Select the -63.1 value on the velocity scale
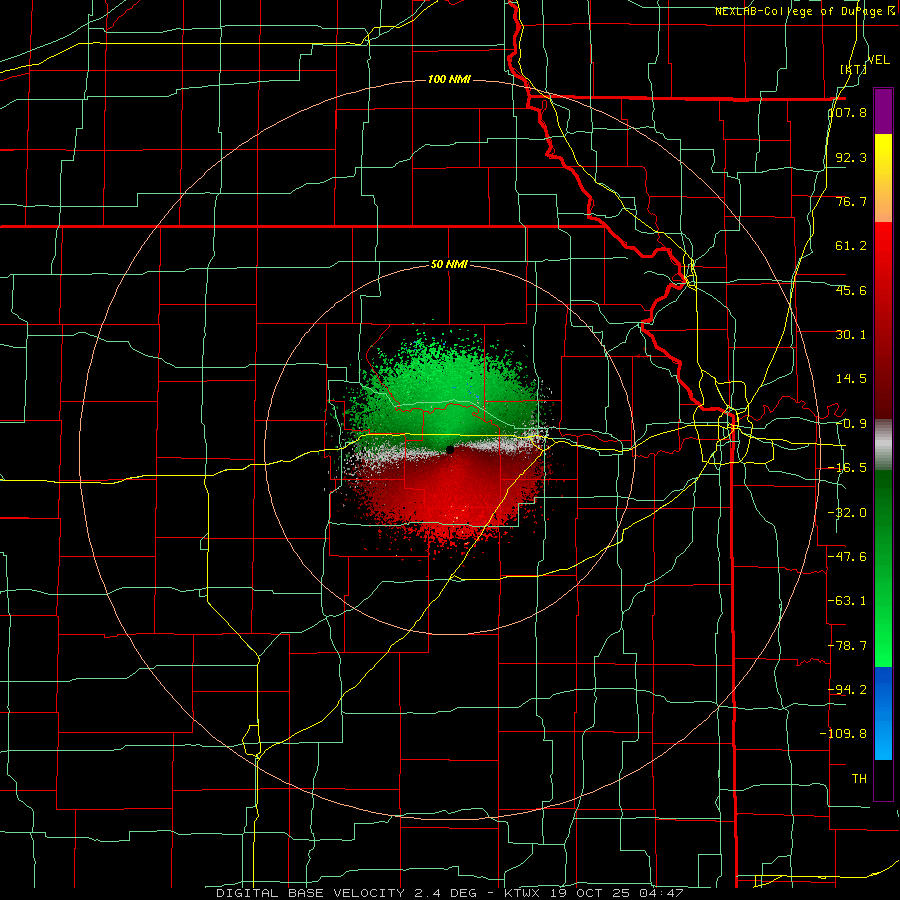900x900 pixels. [848, 601]
